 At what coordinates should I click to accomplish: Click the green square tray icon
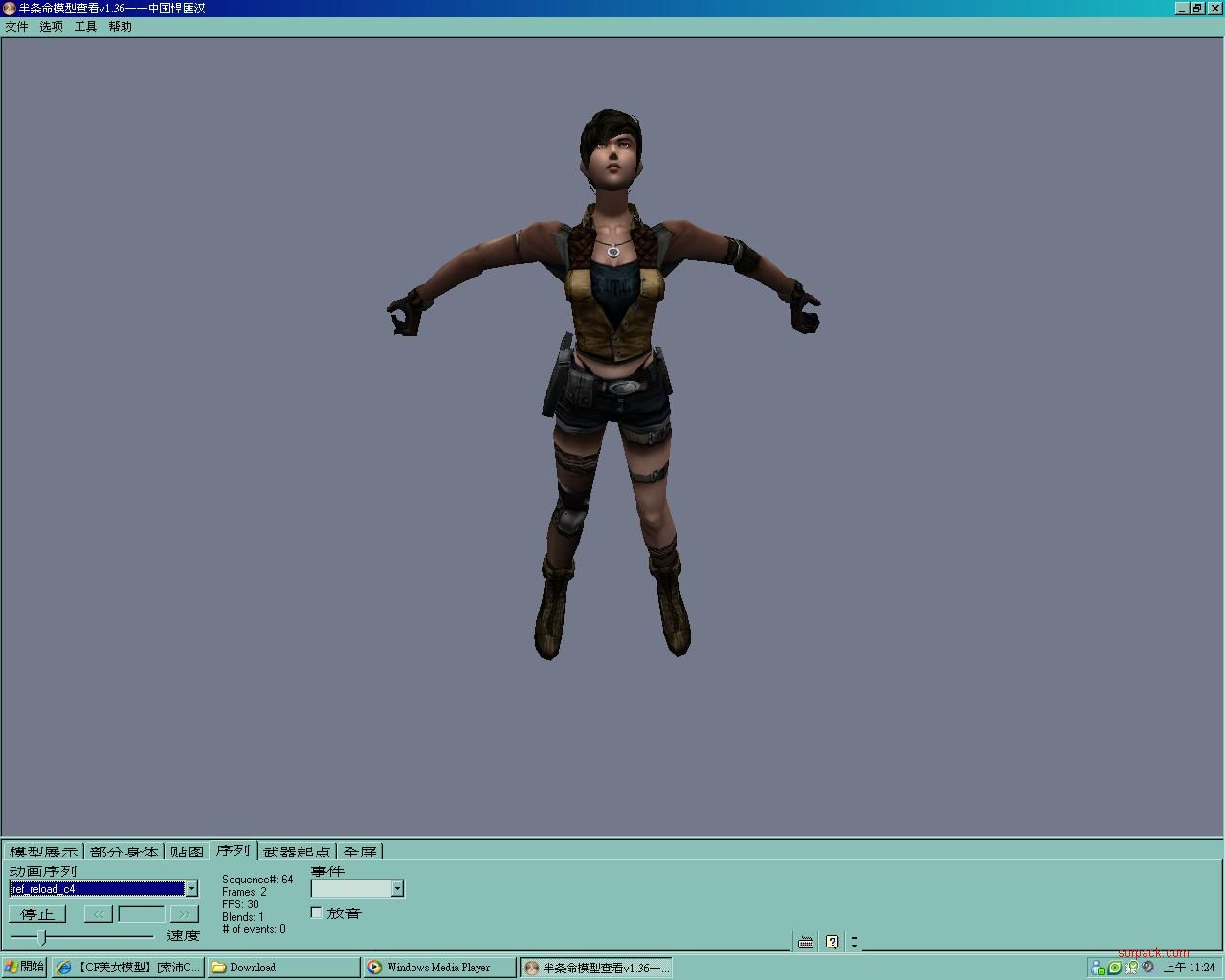point(1115,968)
